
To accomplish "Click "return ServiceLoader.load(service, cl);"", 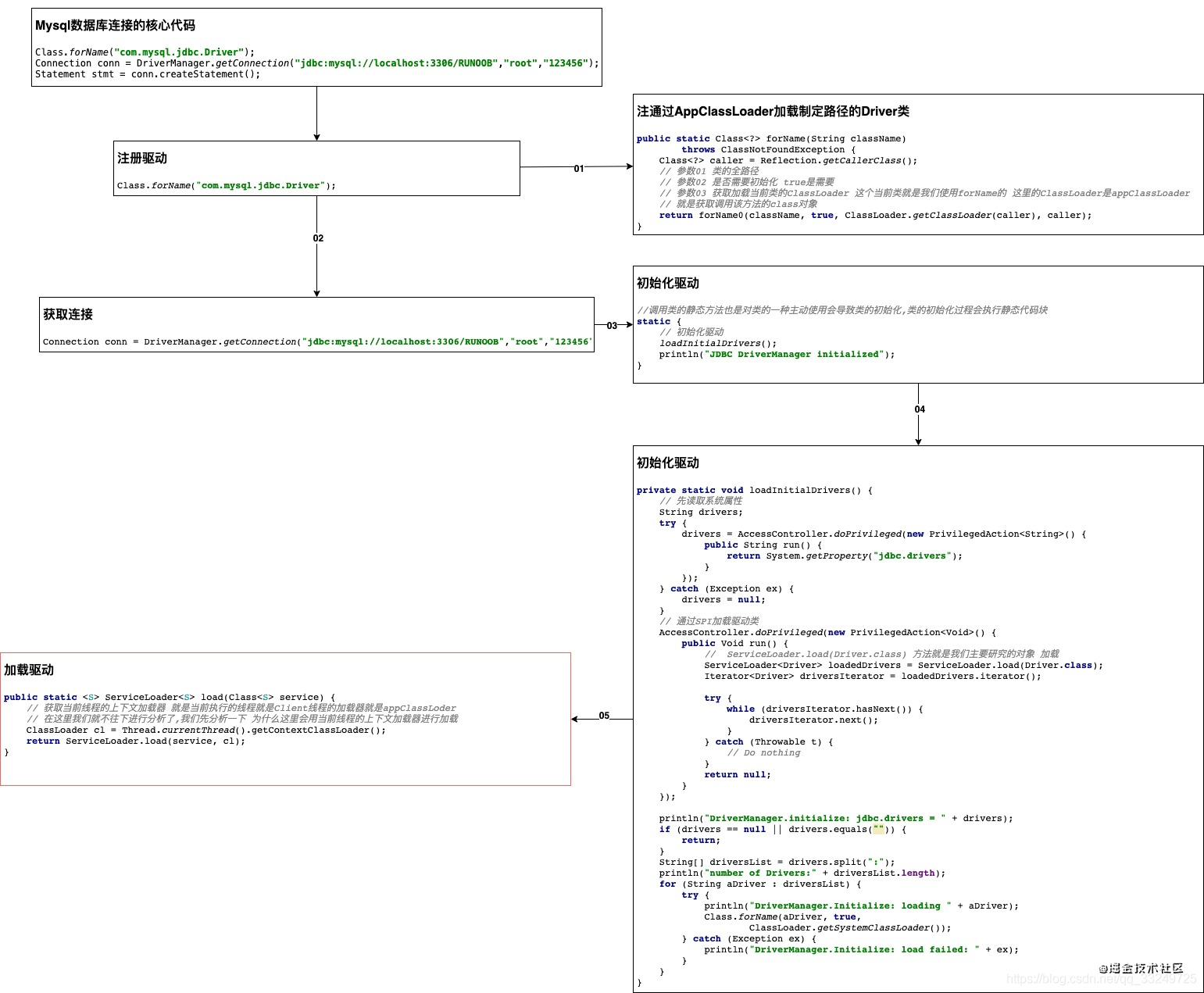I will click(136, 741).
